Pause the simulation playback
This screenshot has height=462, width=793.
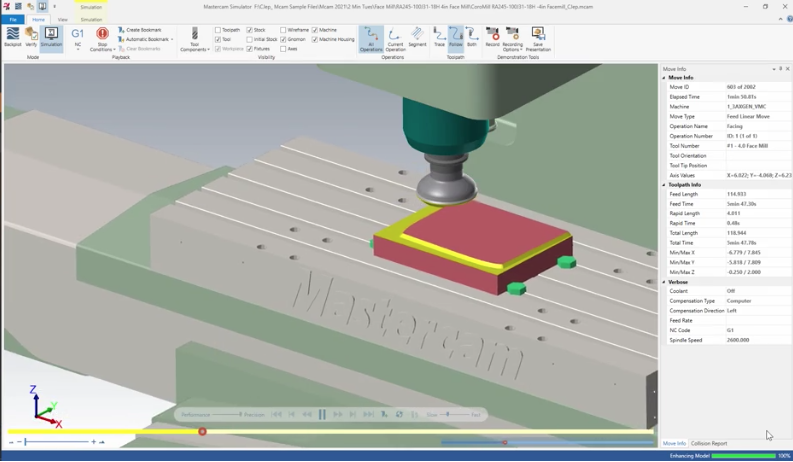[322, 414]
